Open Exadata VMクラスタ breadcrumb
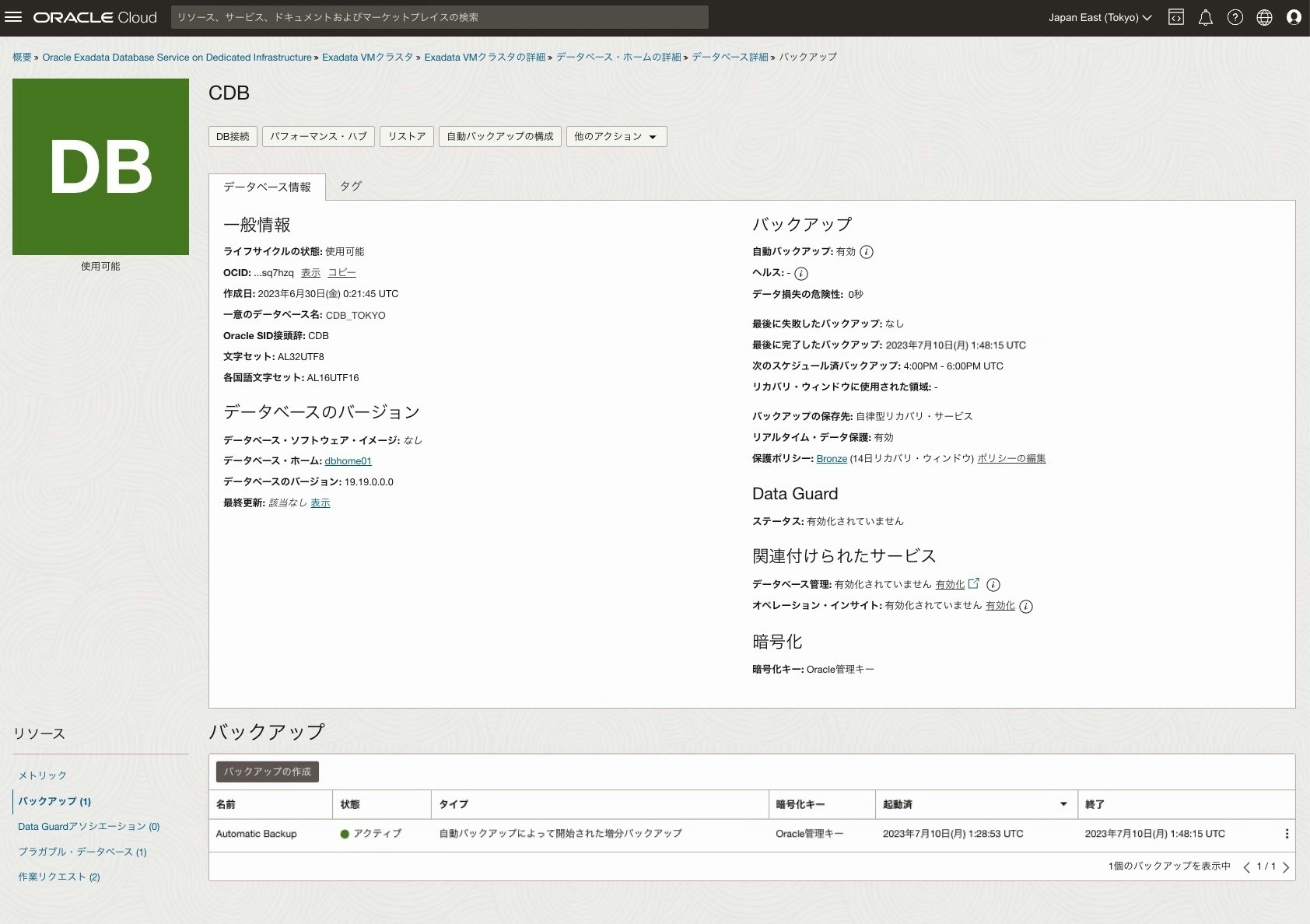The image size is (1310, 924). pos(368,57)
